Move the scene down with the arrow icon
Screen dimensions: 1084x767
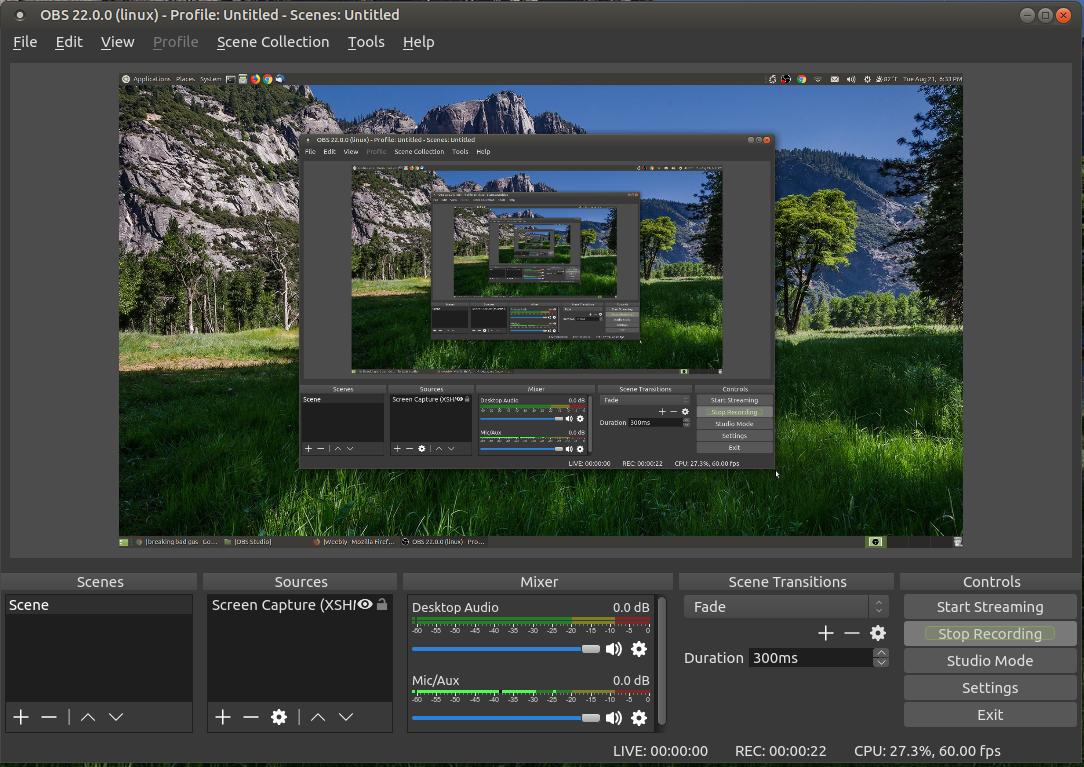(x=115, y=716)
